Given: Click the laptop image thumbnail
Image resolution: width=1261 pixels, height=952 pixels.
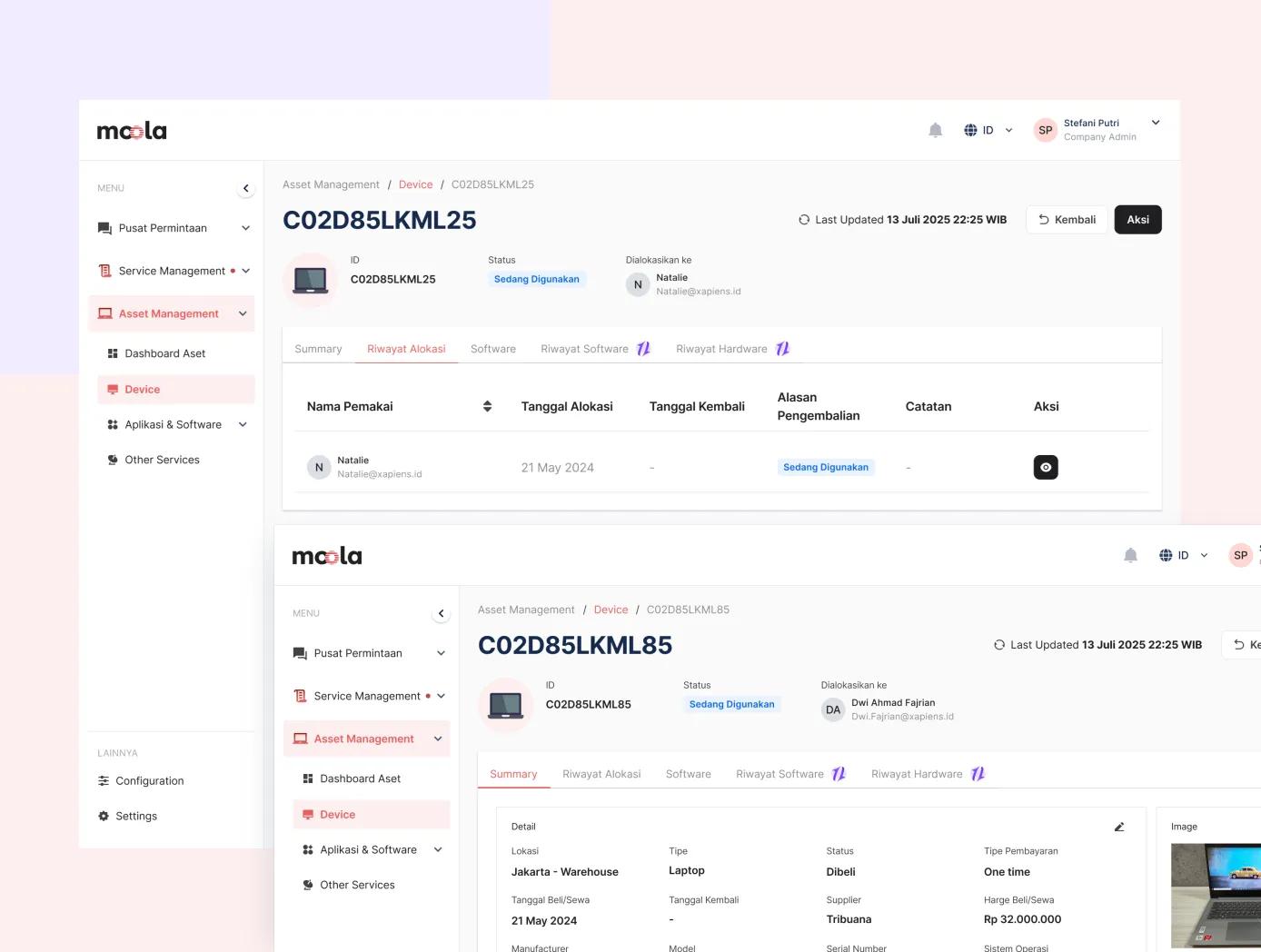Looking at the screenshot, I should 1216,896.
